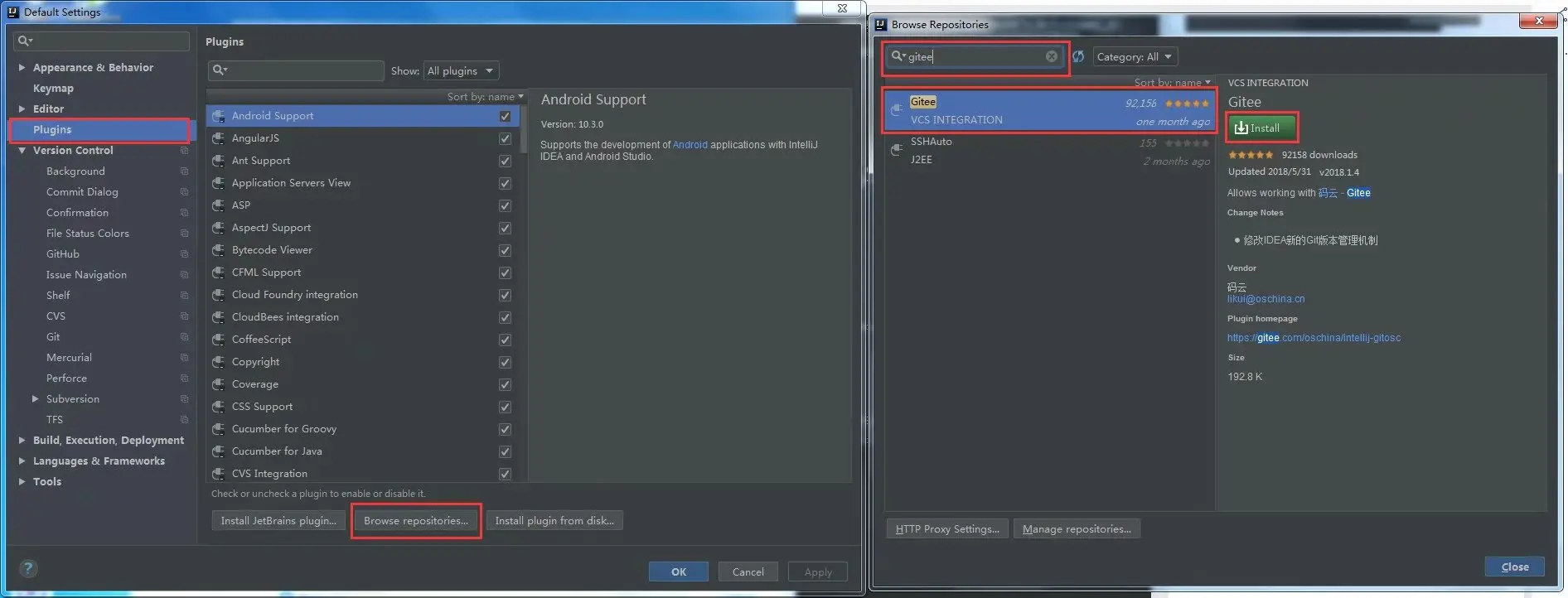Click the Bytecode Viewer plugin icon
The width and height of the screenshot is (1568, 598).
[x=219, y=250]
